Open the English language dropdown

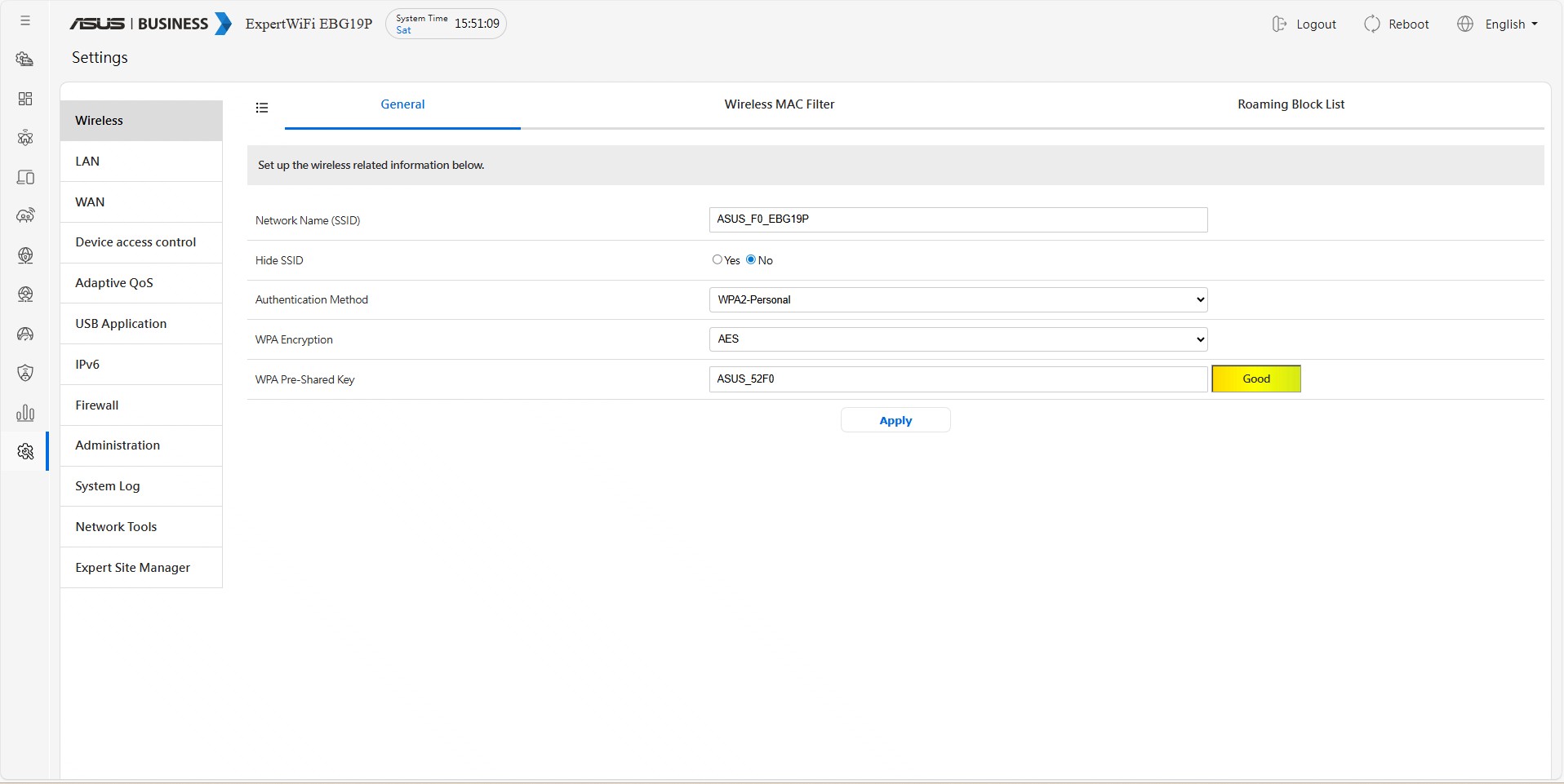click(1512, 24)
